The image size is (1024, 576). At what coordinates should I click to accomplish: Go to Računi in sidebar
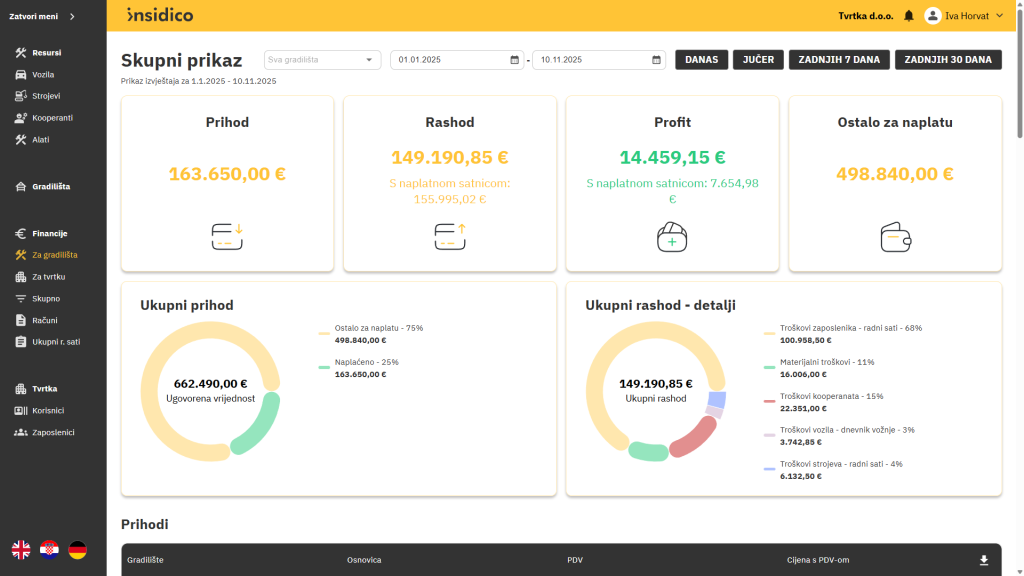(x=44, y=320)
